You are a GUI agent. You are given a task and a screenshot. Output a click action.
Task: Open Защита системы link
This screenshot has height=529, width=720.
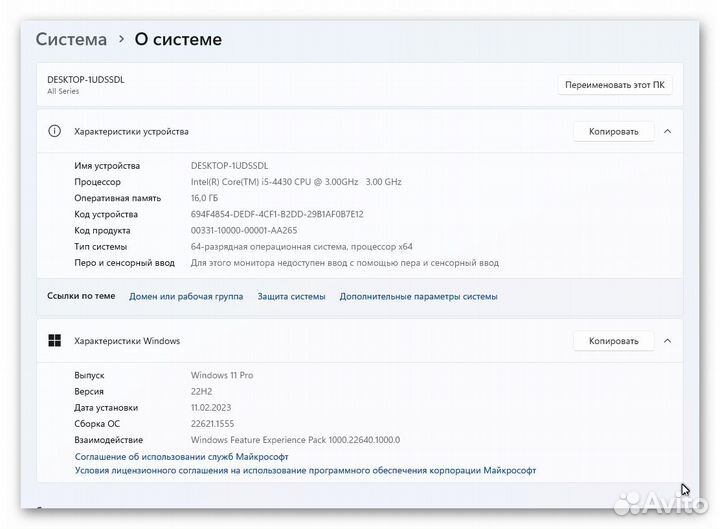[291, 297]
